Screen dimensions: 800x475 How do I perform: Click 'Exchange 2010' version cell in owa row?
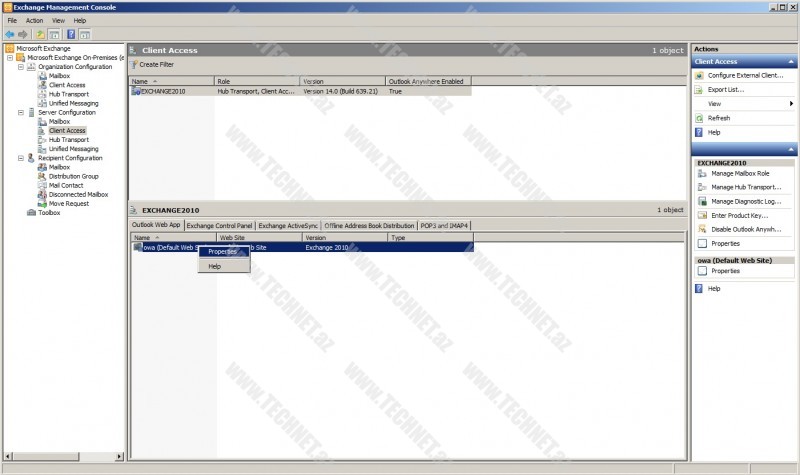(327, 247)
